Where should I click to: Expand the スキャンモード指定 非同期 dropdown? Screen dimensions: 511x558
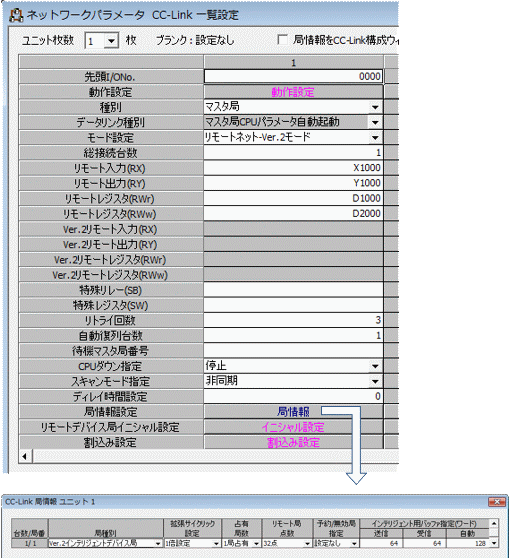tap(375, 381)
